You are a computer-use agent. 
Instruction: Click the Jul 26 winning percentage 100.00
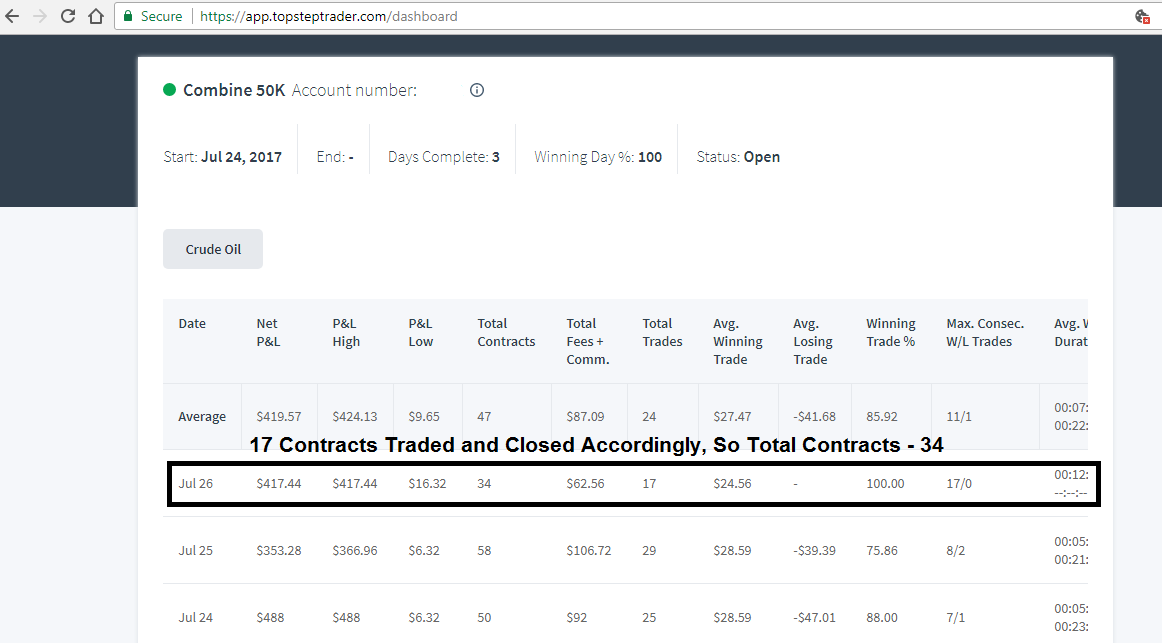[886, 484]
